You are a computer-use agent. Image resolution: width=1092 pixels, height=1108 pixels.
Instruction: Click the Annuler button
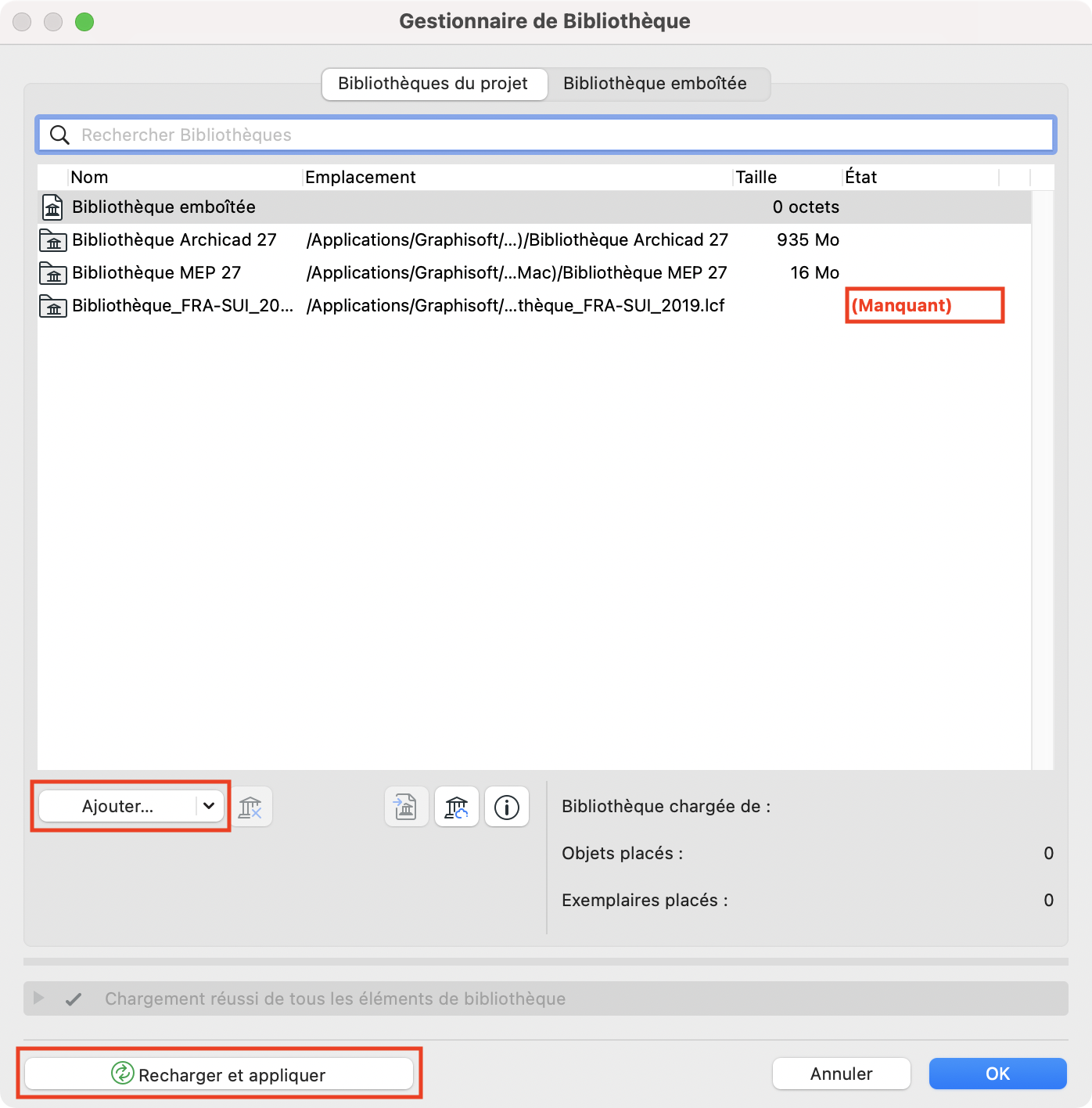(842, 1074)
